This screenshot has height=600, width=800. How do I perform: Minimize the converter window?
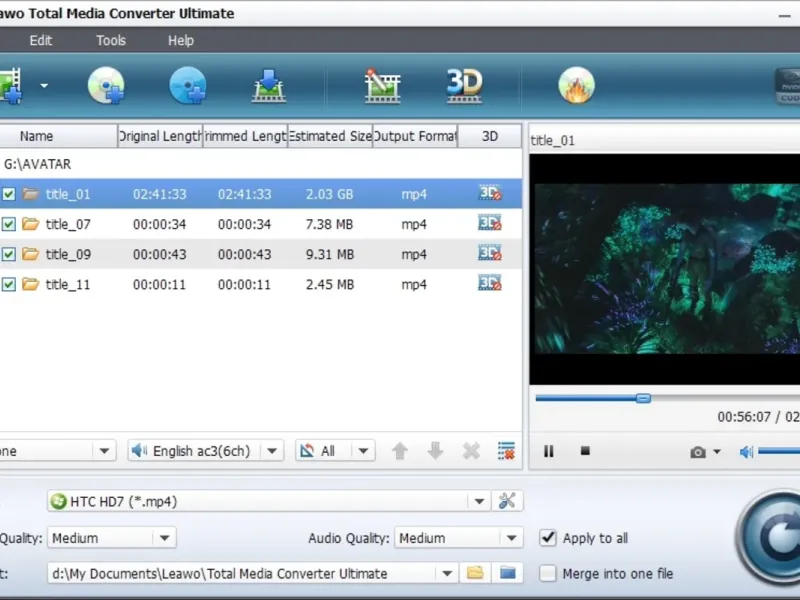click(785, 16)
